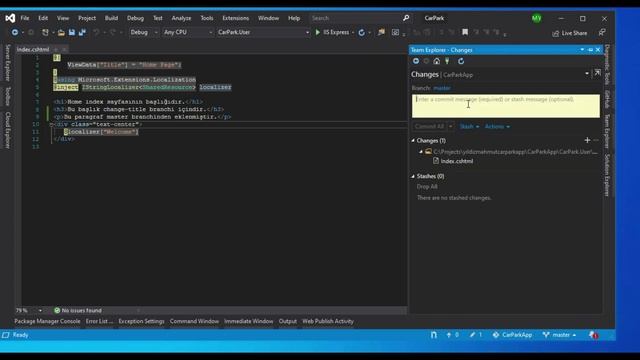
Task: Open the Debug menu
Action: tap(135, 18)
